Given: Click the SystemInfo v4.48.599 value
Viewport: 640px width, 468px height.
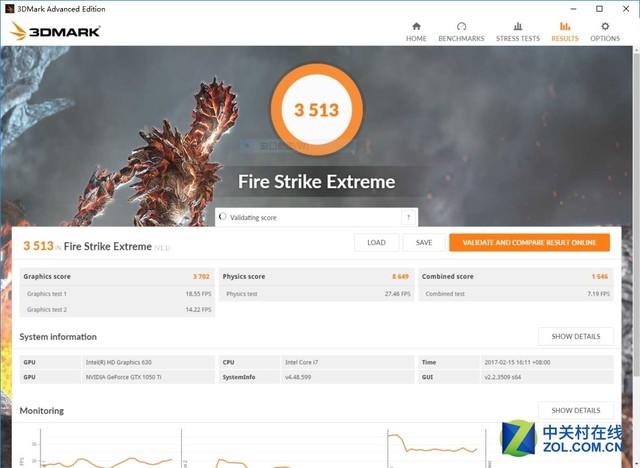Looking at the screenshot, I should [298, 377].
